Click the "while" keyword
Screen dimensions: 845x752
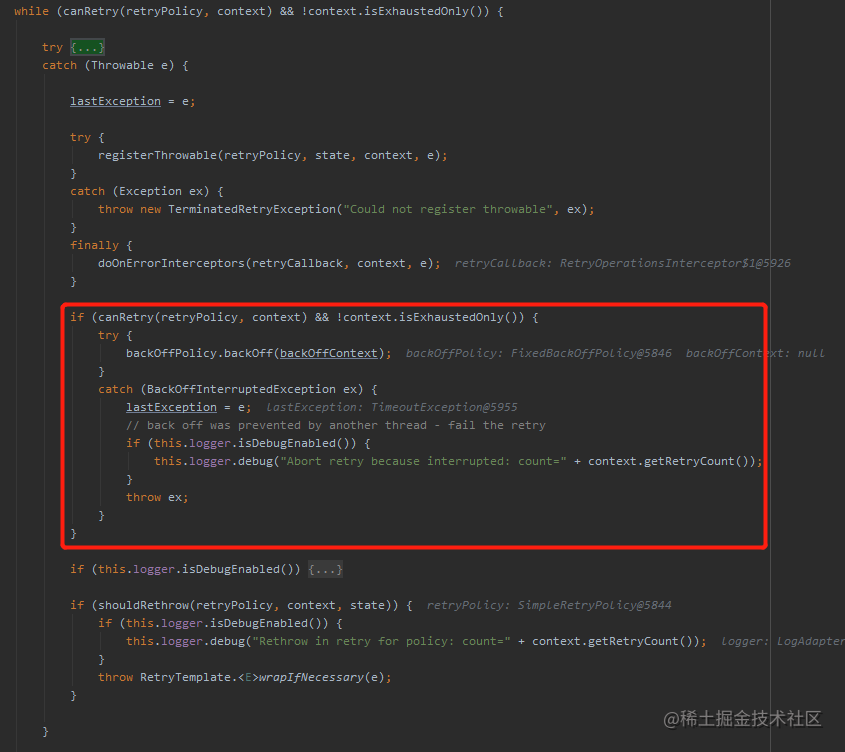pyautogui.click(x=31, y=11)
